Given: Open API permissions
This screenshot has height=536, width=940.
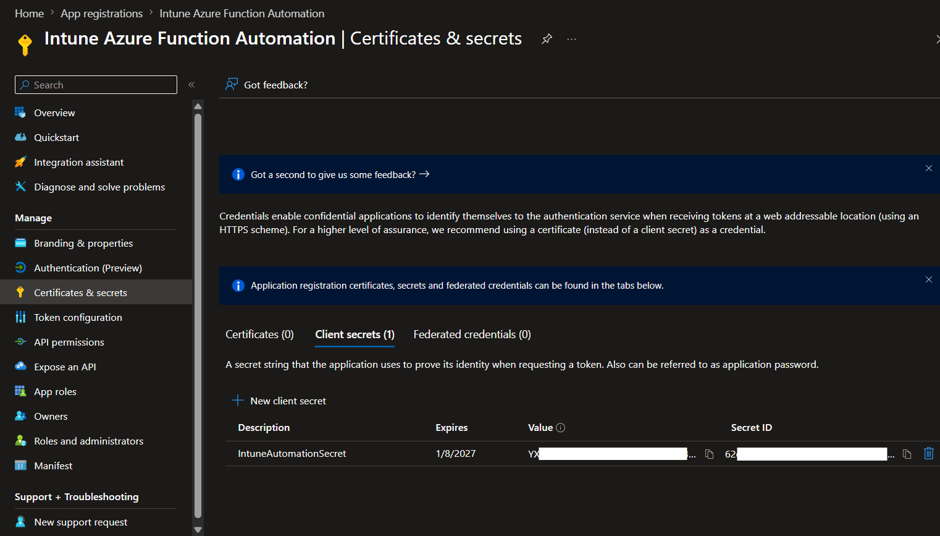Looking at the screenshot, I should [x=69, y=342].
